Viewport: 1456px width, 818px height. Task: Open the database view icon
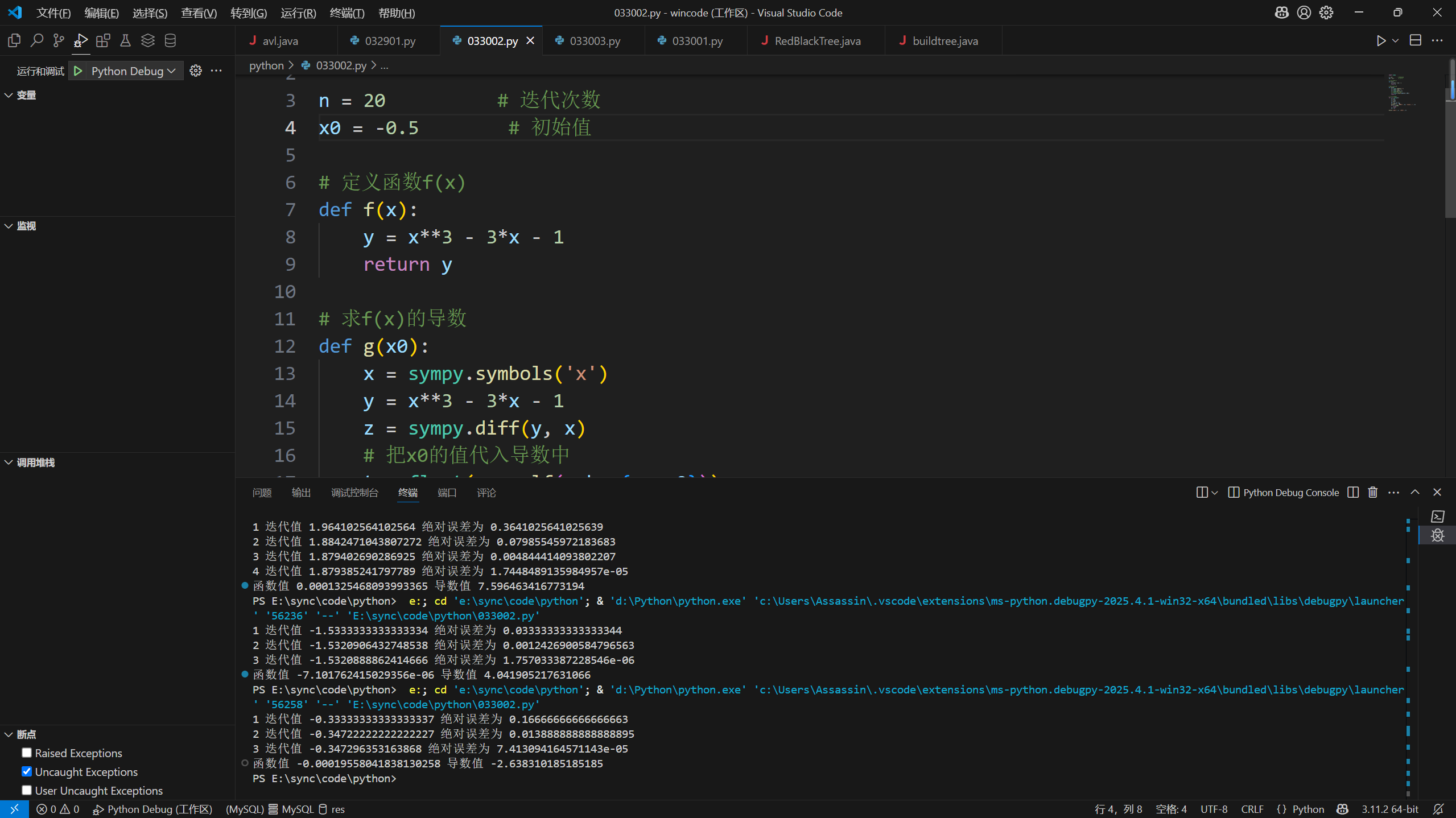(170, 40)
